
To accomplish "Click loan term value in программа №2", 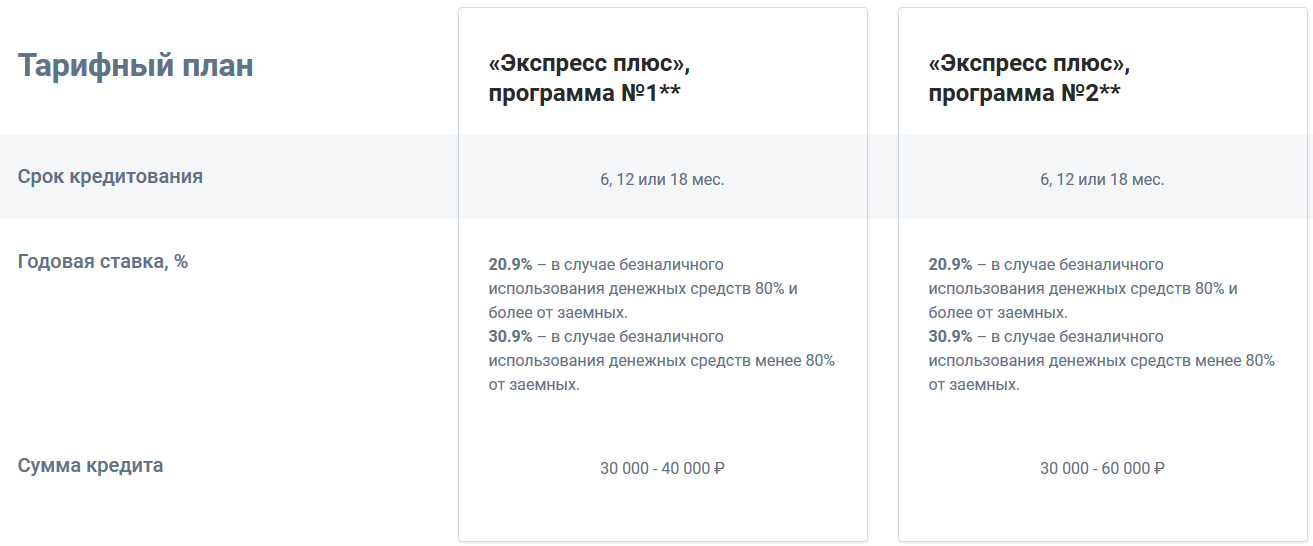I will pos(1102,180).
